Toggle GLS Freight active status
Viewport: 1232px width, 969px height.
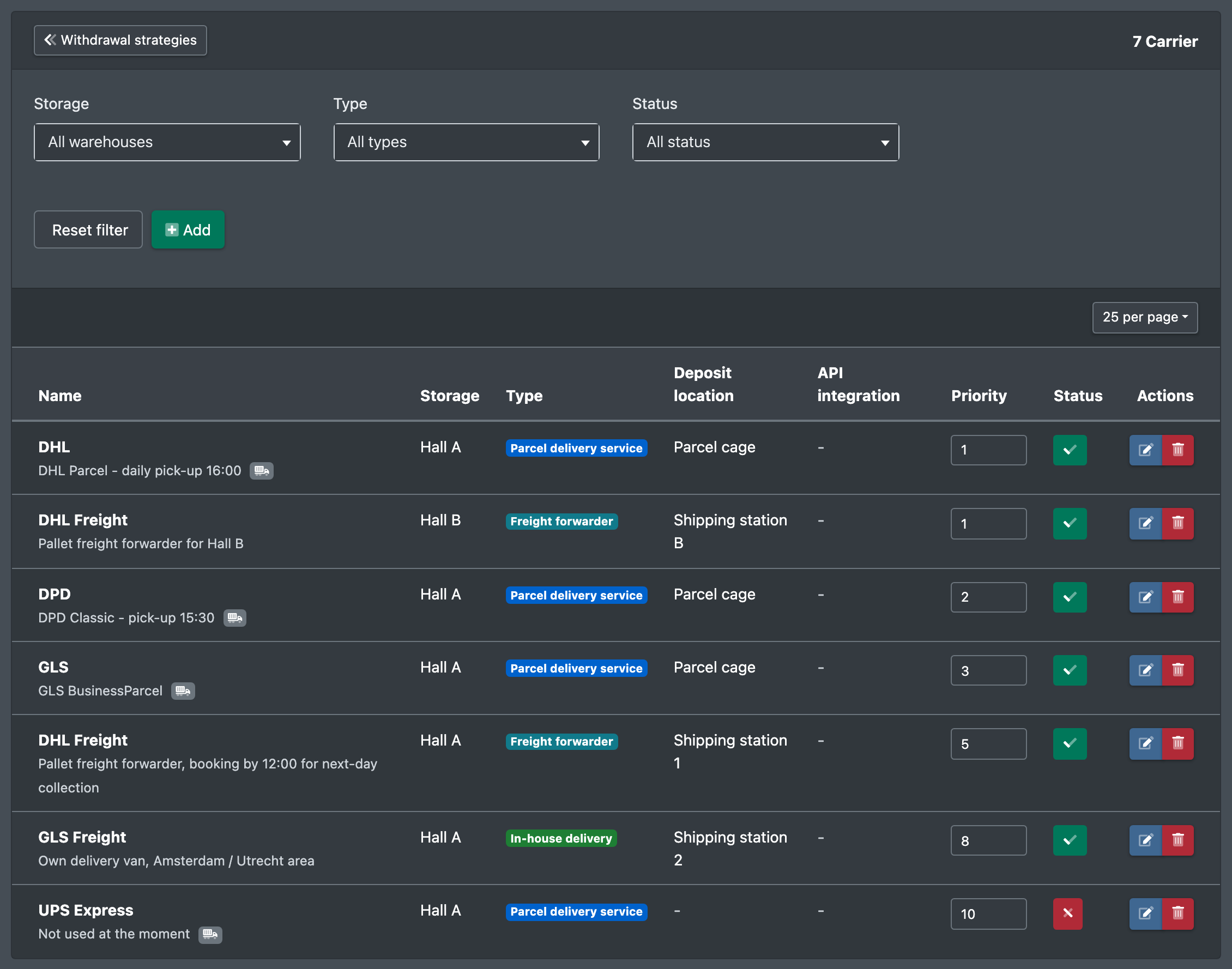[1070, 840]
